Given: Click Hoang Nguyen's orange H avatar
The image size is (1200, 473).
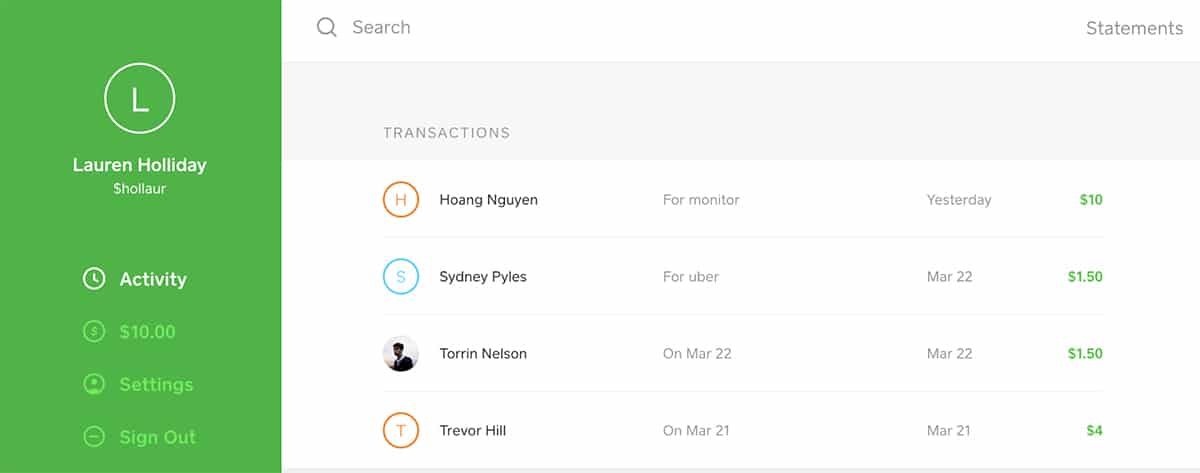Looking at the screenshot, I should pyautogui.click(x=400, y=199).
